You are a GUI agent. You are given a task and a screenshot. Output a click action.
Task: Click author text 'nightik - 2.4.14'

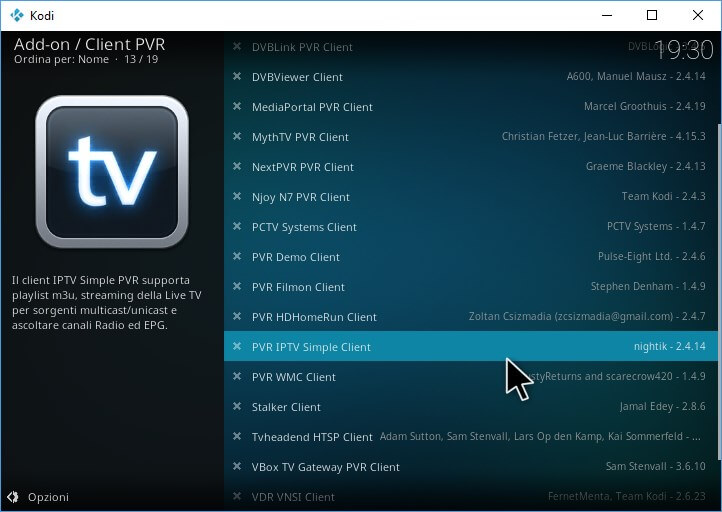pos(670,346)
